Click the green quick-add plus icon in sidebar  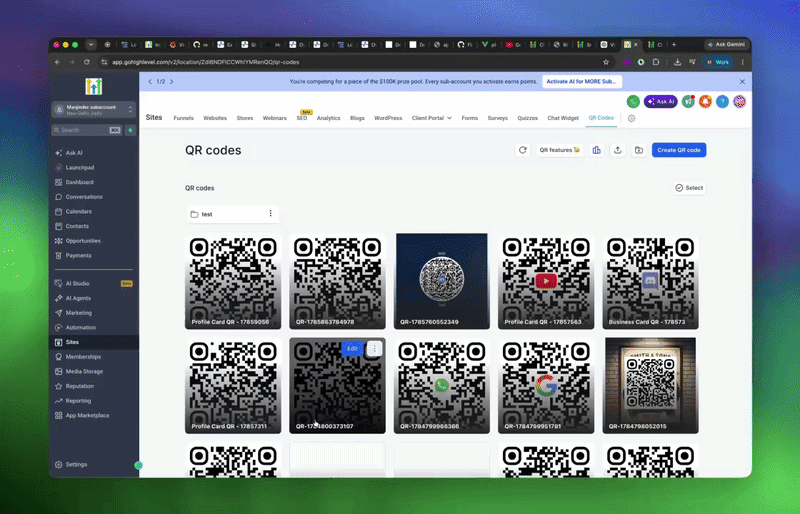(x=131, y=130)
